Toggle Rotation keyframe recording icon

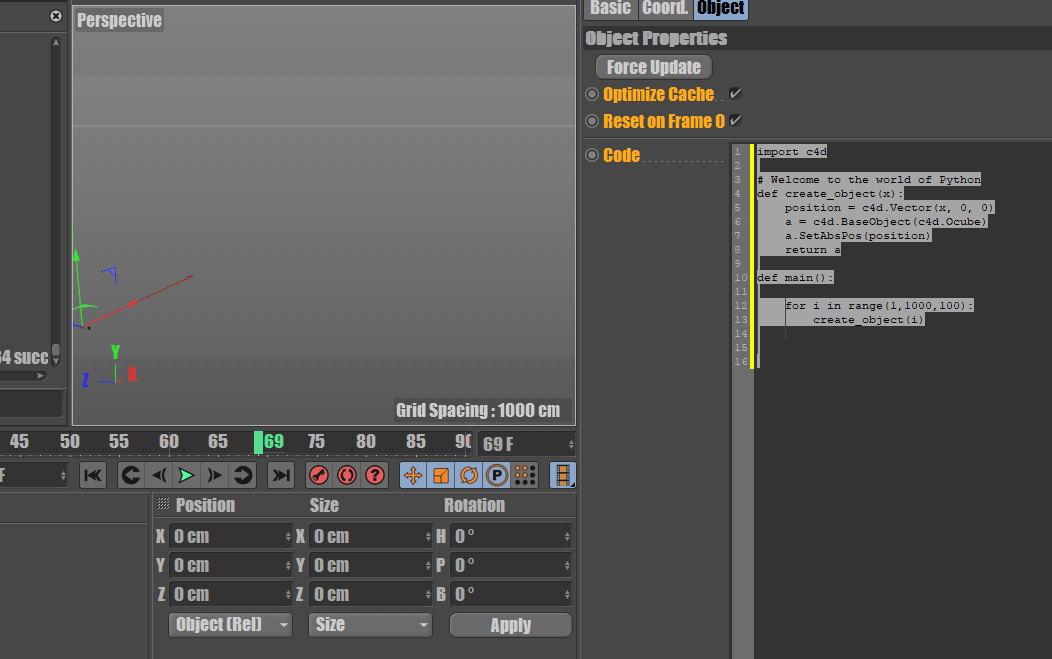468,475
